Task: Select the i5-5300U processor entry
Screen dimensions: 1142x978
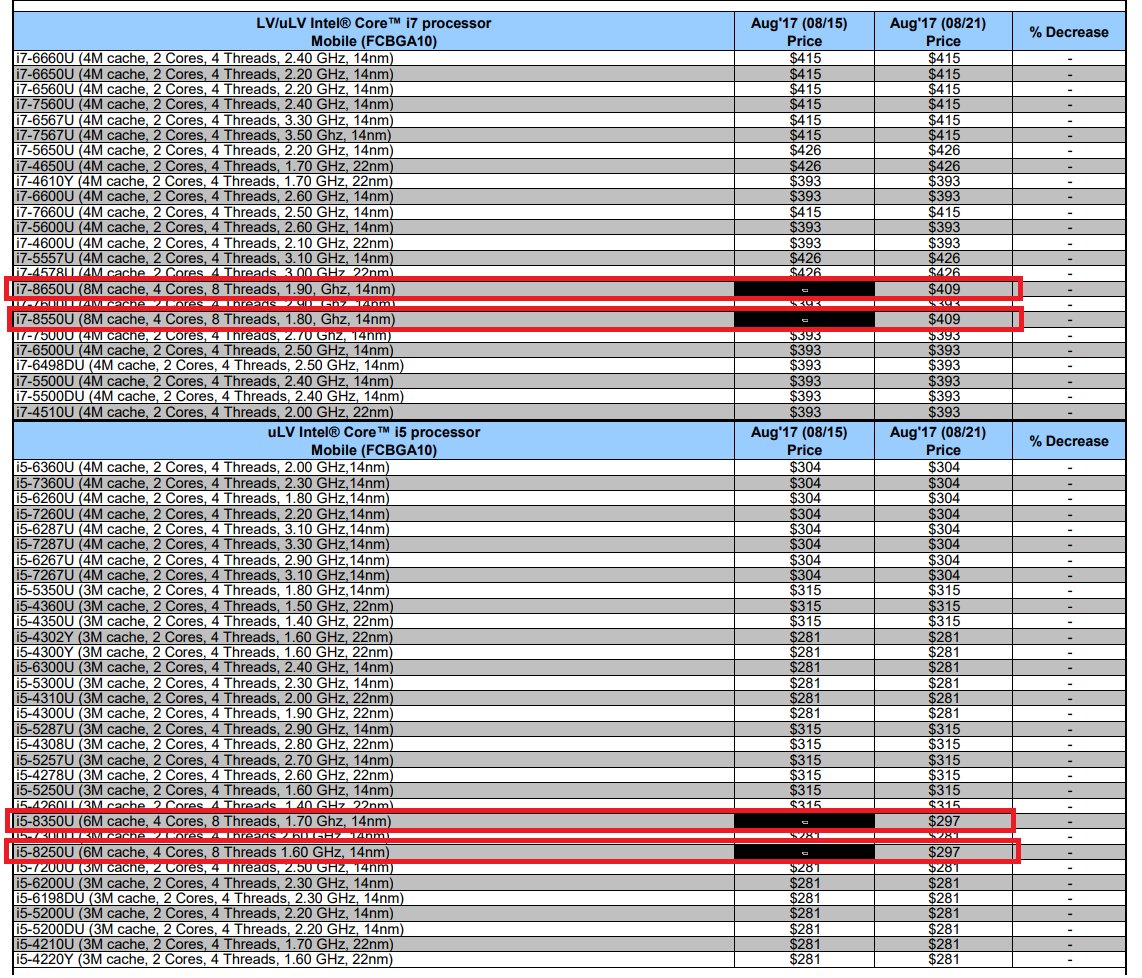Action: (205, 684)
